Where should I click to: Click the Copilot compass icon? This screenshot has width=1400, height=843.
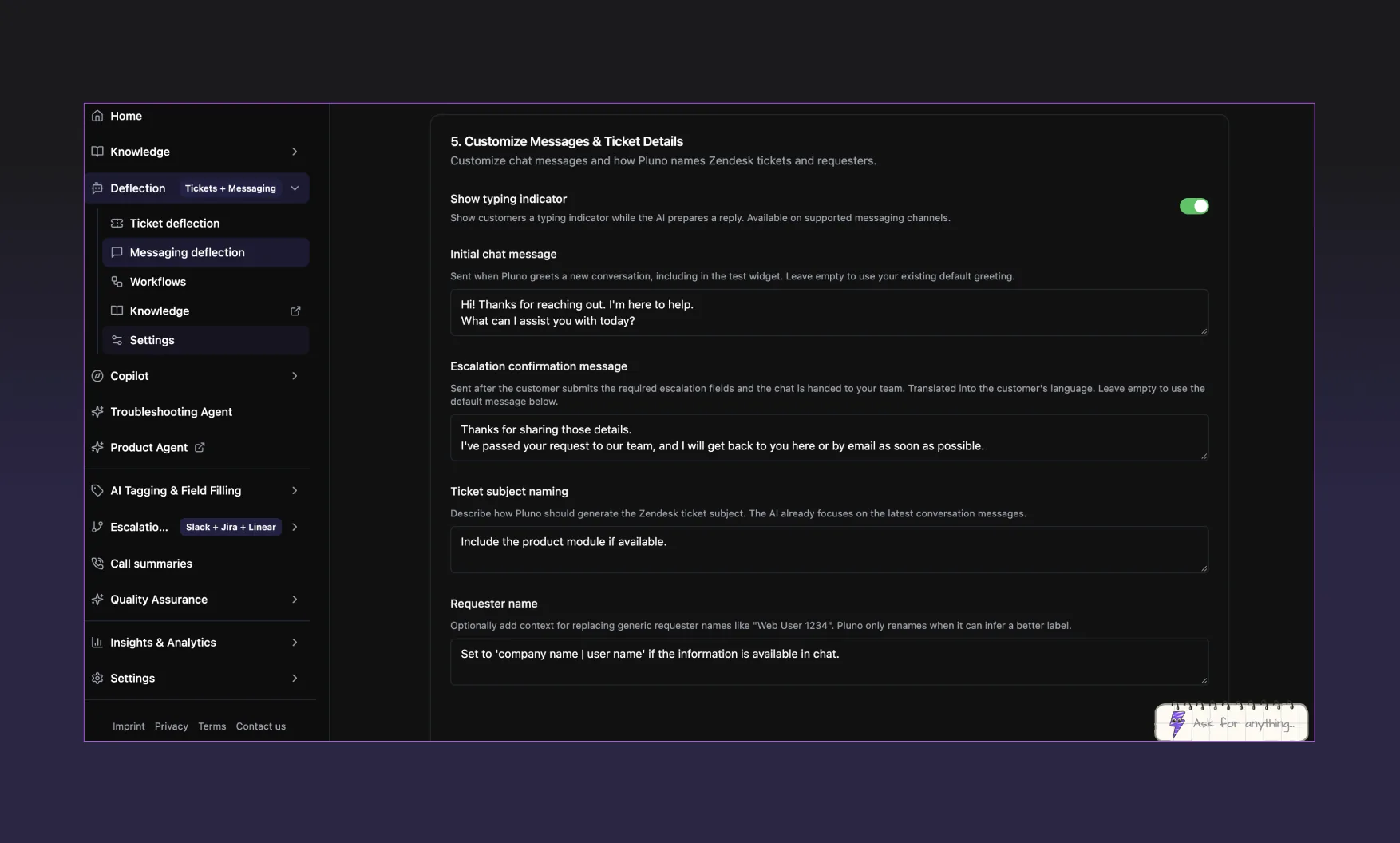(97, 376)
